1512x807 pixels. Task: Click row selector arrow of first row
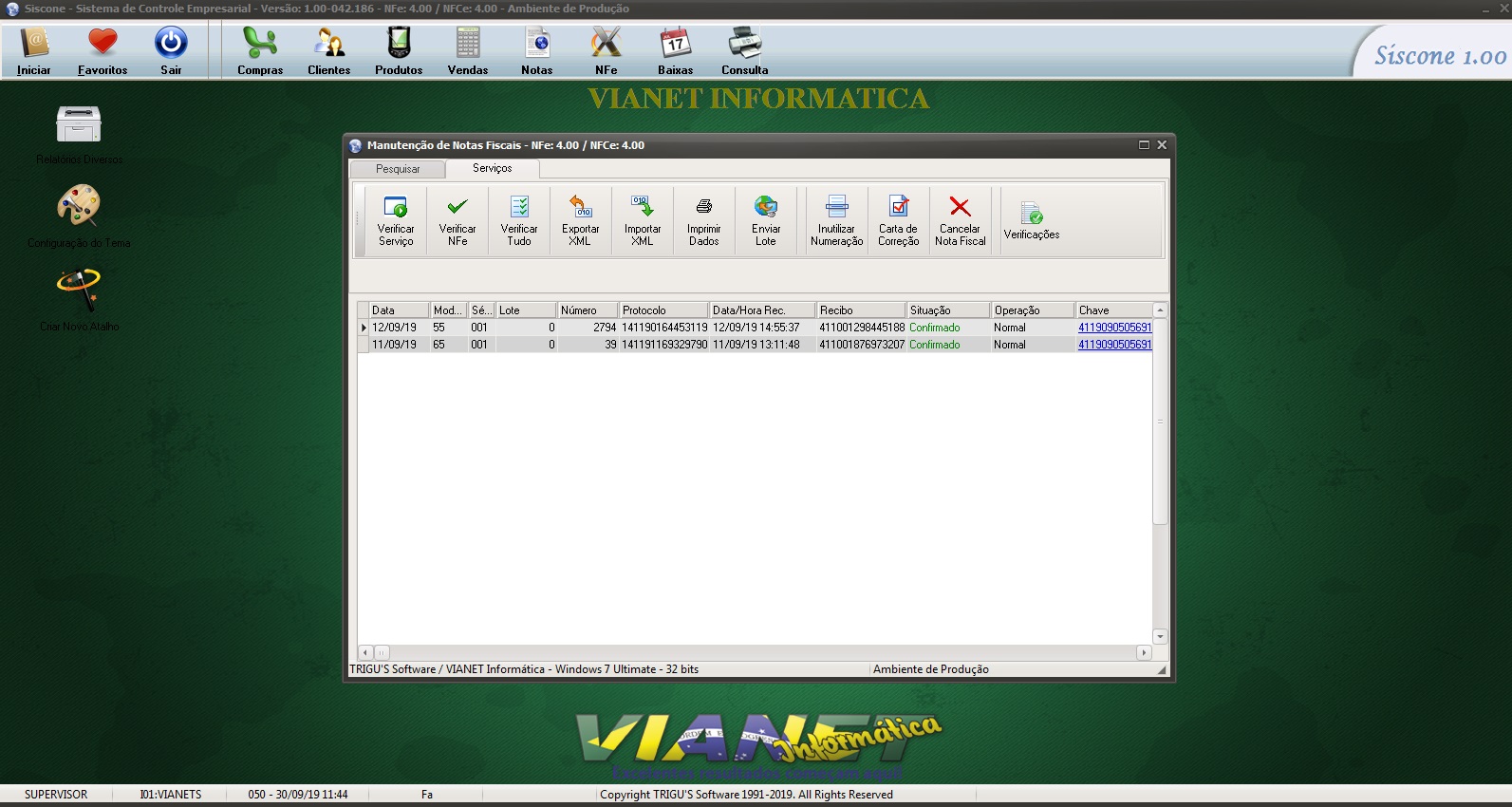(364, 328)
